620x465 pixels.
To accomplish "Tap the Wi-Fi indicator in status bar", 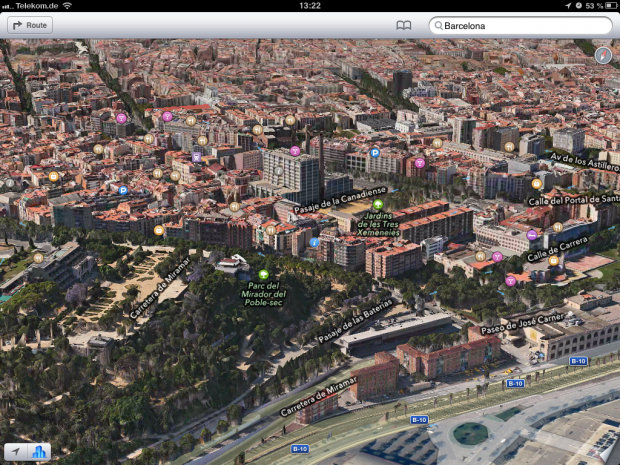I will click(68, 6).
